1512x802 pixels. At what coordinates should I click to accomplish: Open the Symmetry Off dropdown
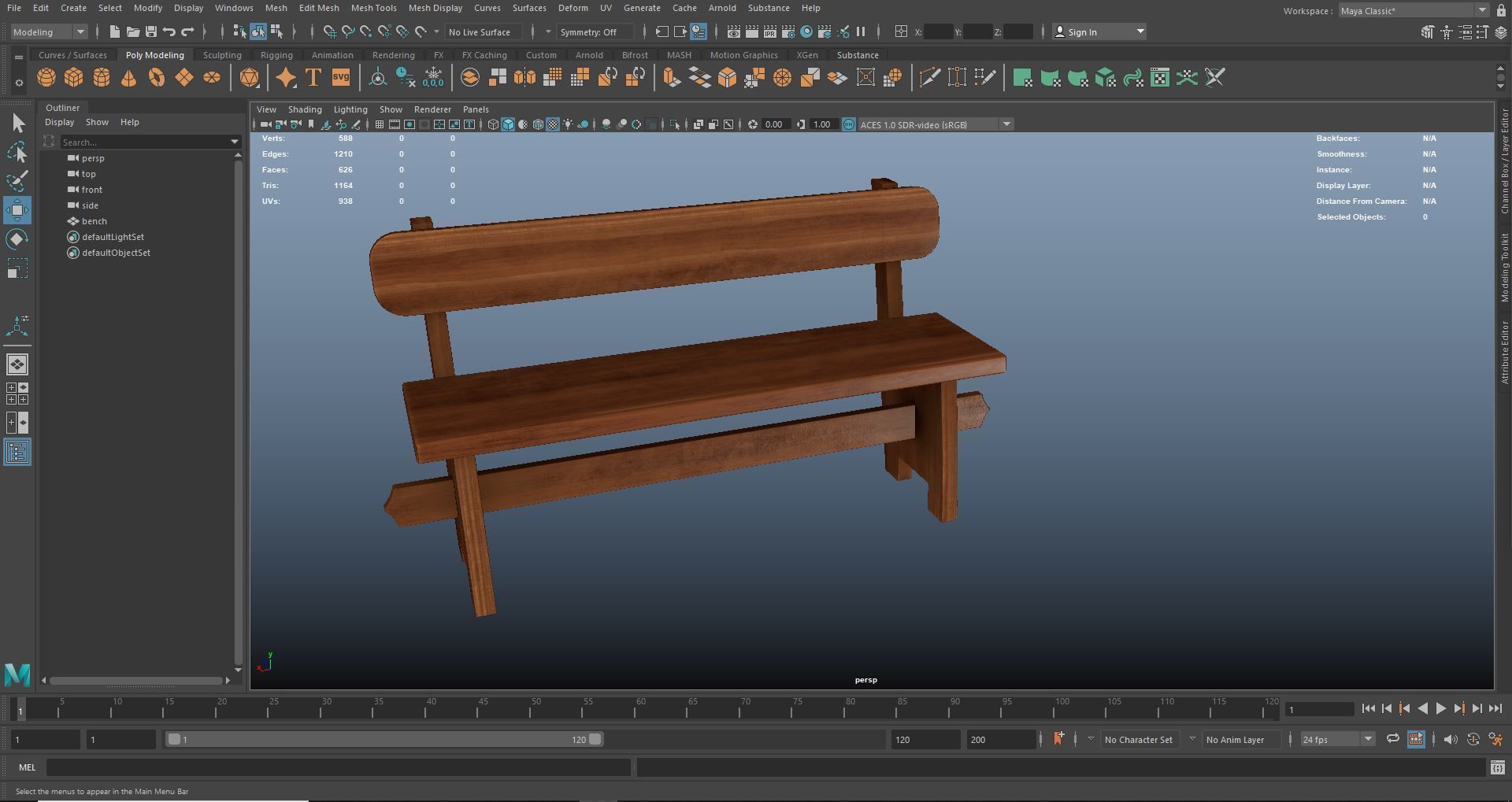pyautogui.click(x=595, y=32)
